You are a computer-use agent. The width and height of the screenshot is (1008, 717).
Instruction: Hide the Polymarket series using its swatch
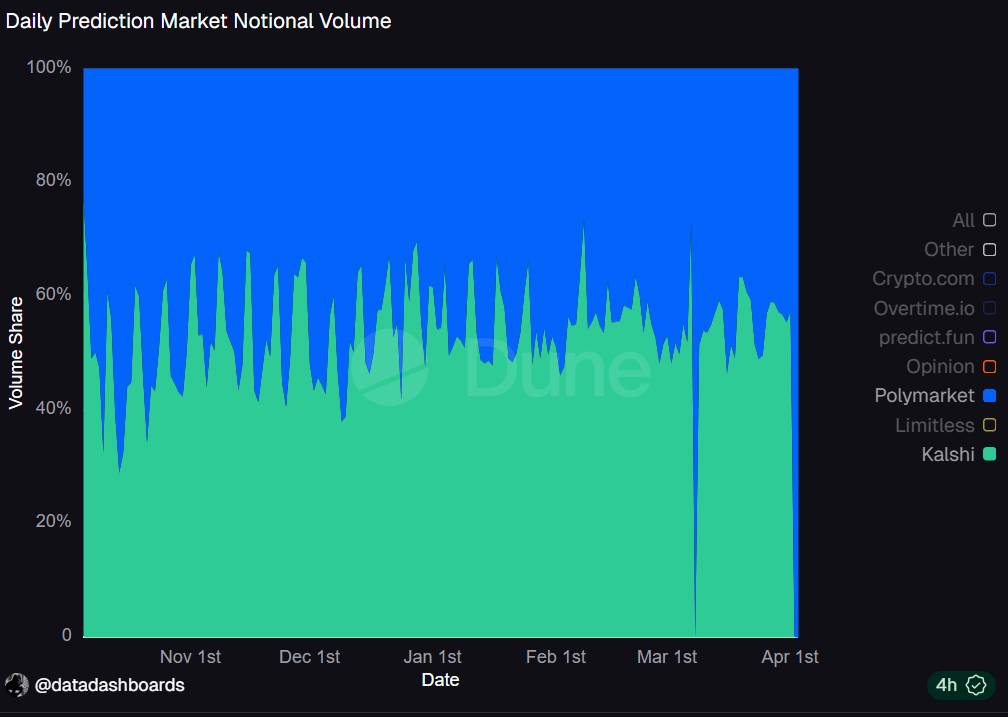[989, 395]
